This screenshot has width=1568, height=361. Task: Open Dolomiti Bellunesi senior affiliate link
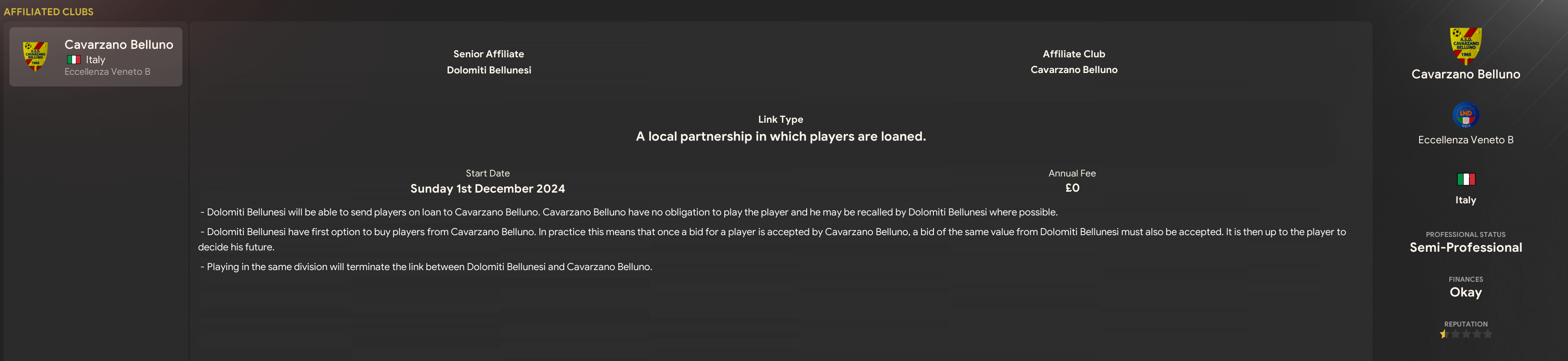488,70
